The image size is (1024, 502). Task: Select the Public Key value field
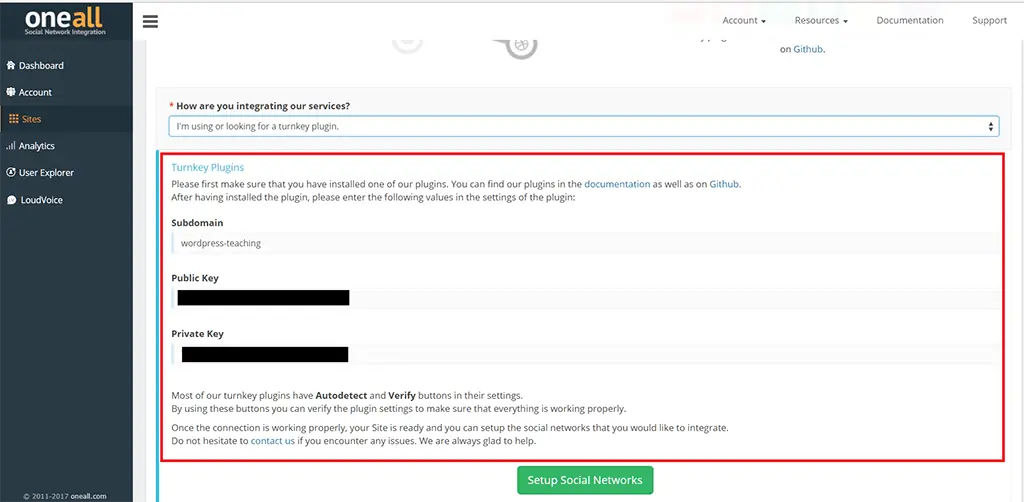(585, 298)
